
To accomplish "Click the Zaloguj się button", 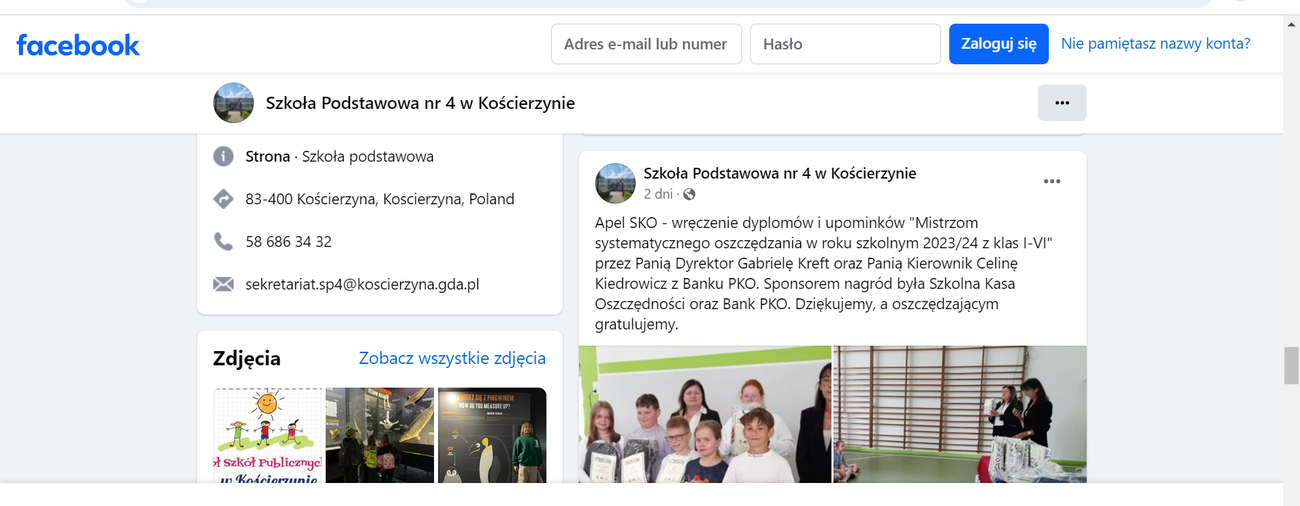I will [999, 44].
